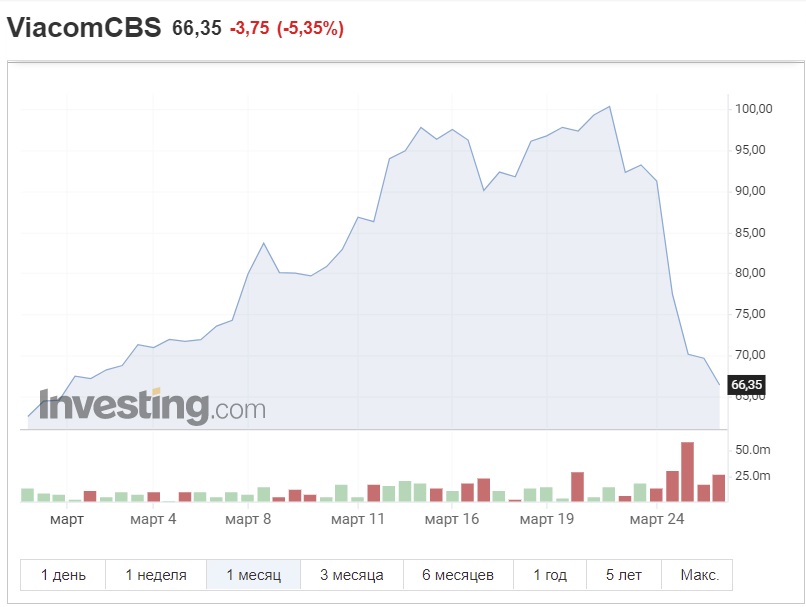
Task: Switch to the 3 месяца range
Action: pyautogui.click(x=352, y=575)
